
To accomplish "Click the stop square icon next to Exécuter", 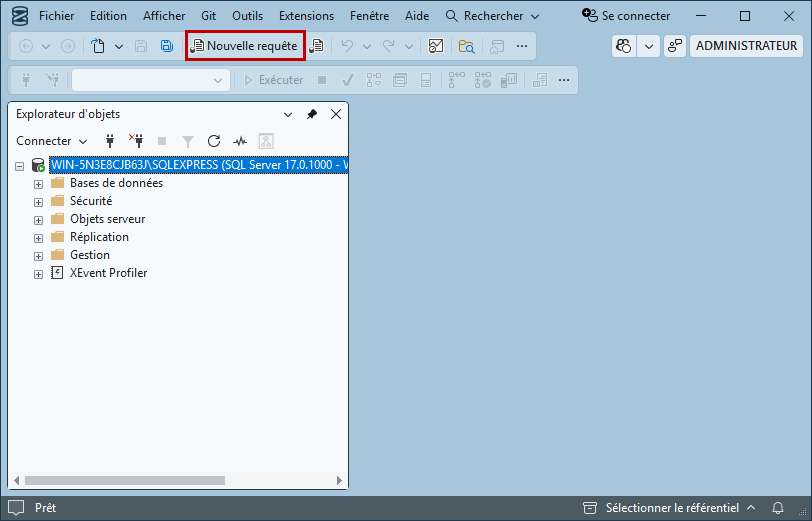I will click(322, 80).
